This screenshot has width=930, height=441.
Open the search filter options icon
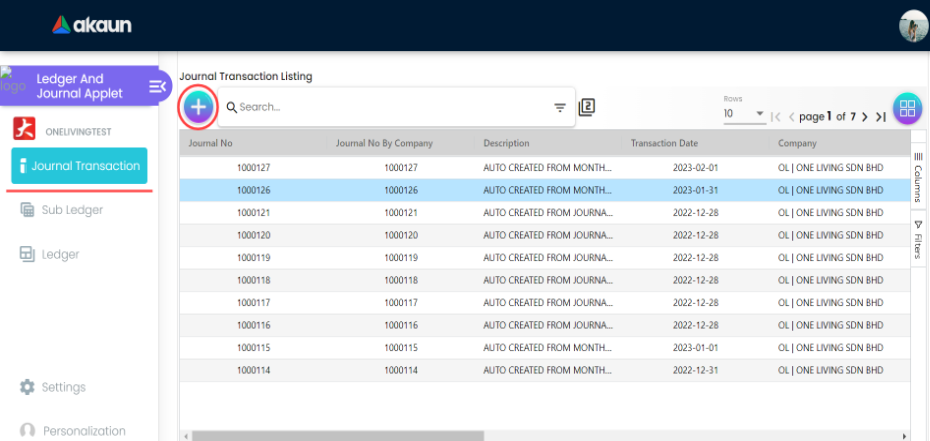tap(560, 107)
